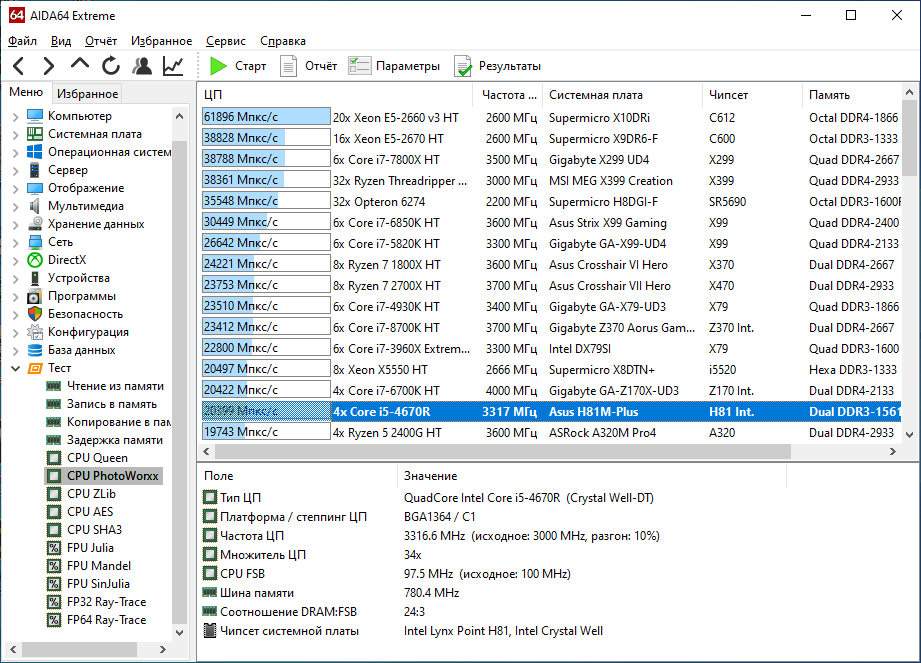The width and height of the screenshot is (921, 663).
Task: Navigate up one level with the up arrow
Action: [80, 64]
